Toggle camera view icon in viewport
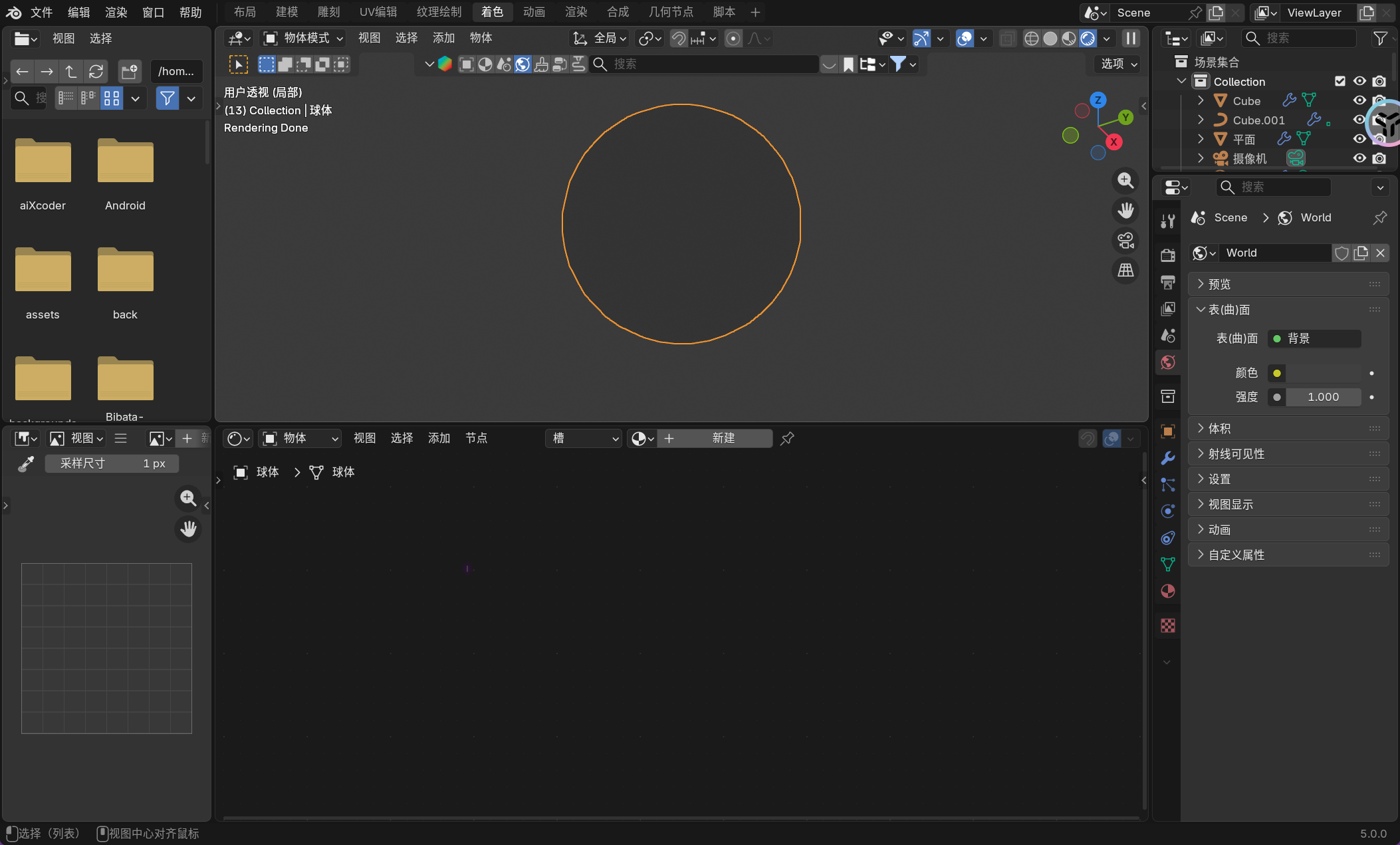This screenshot has height=845, width=1400. (x=1125, y=241)
